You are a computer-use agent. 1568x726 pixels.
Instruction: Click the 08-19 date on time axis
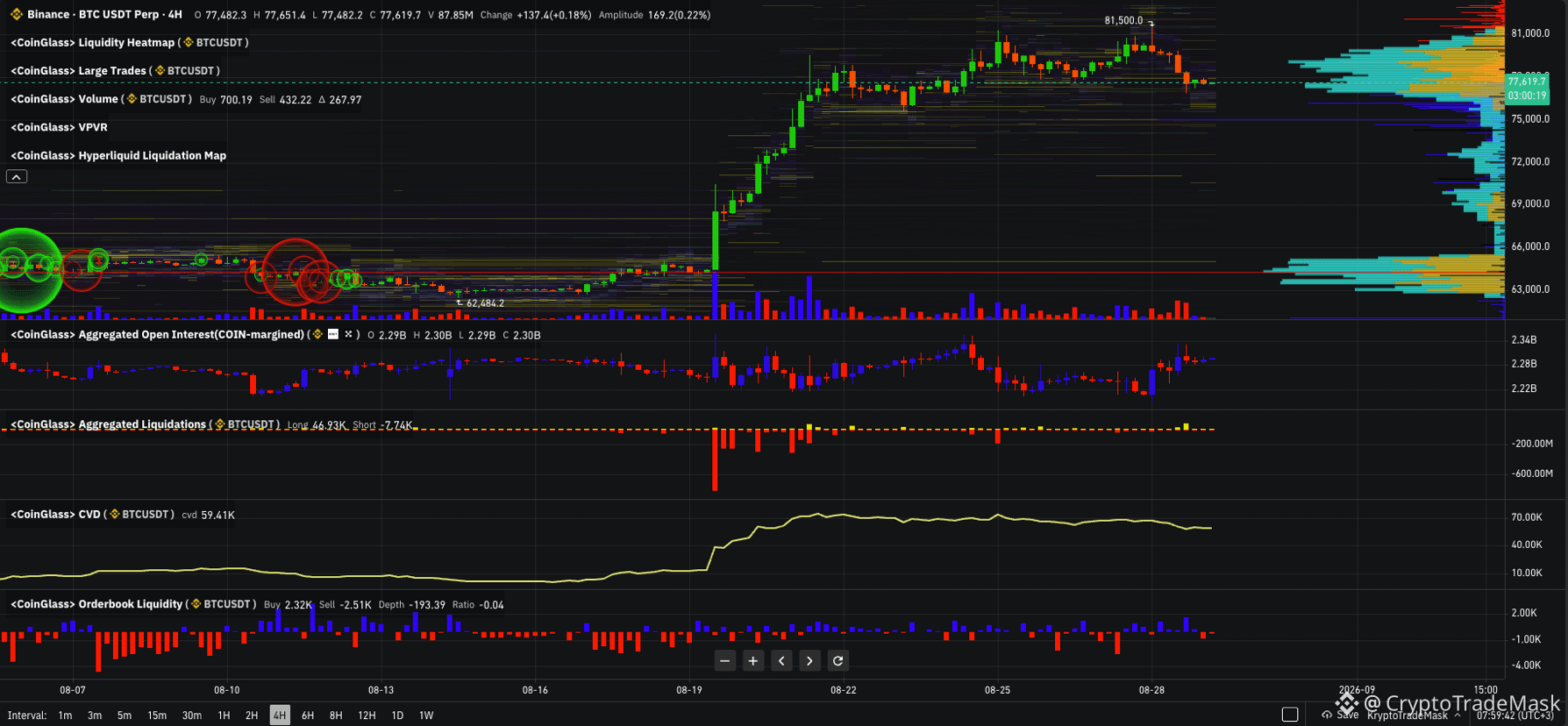click(x=689, y=690)
